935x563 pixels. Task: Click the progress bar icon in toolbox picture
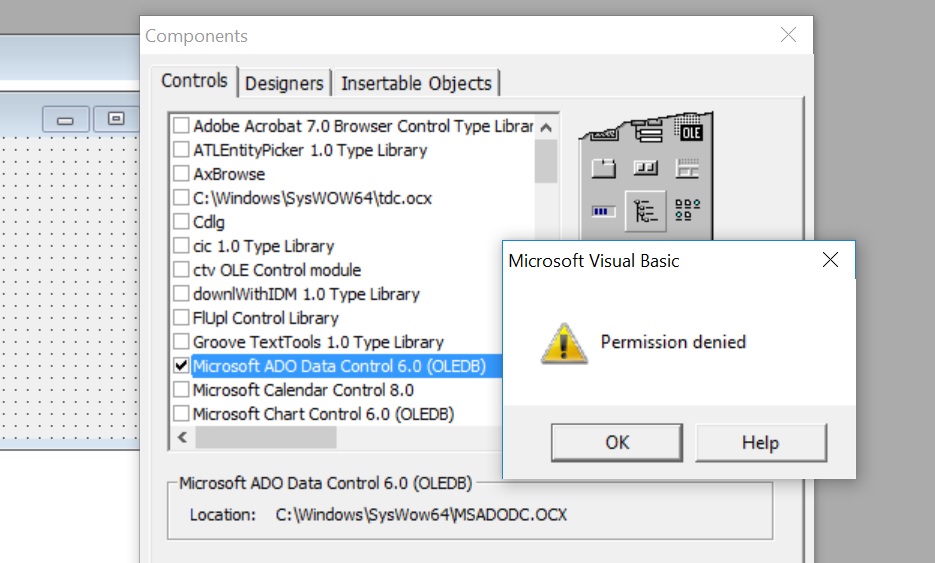click(x=603, y=211)
